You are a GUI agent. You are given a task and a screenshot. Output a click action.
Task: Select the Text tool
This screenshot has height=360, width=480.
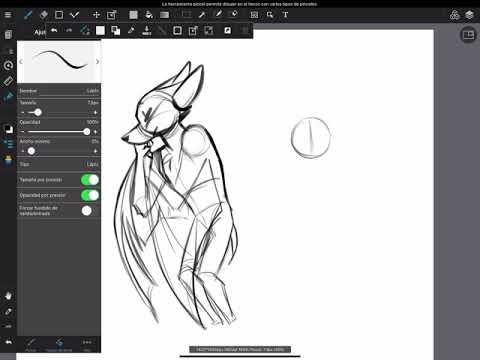click(285, 15)
